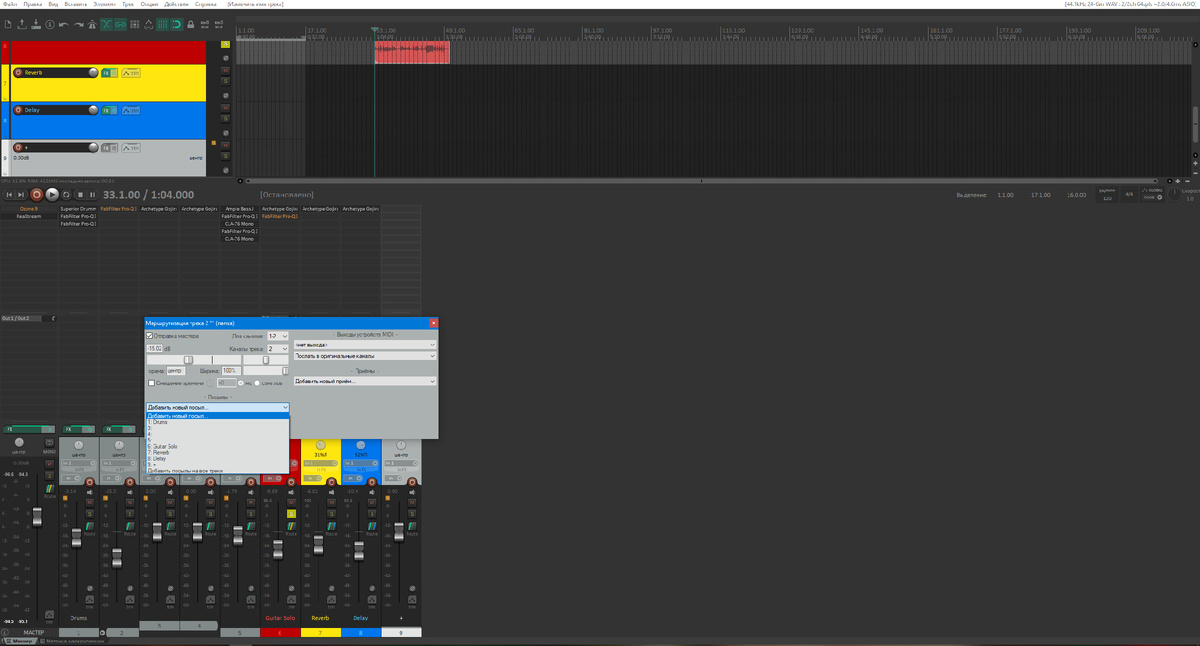Click the red Record transport button
The width and height of the screenshot is (1200, 646).
pos(37,195)
